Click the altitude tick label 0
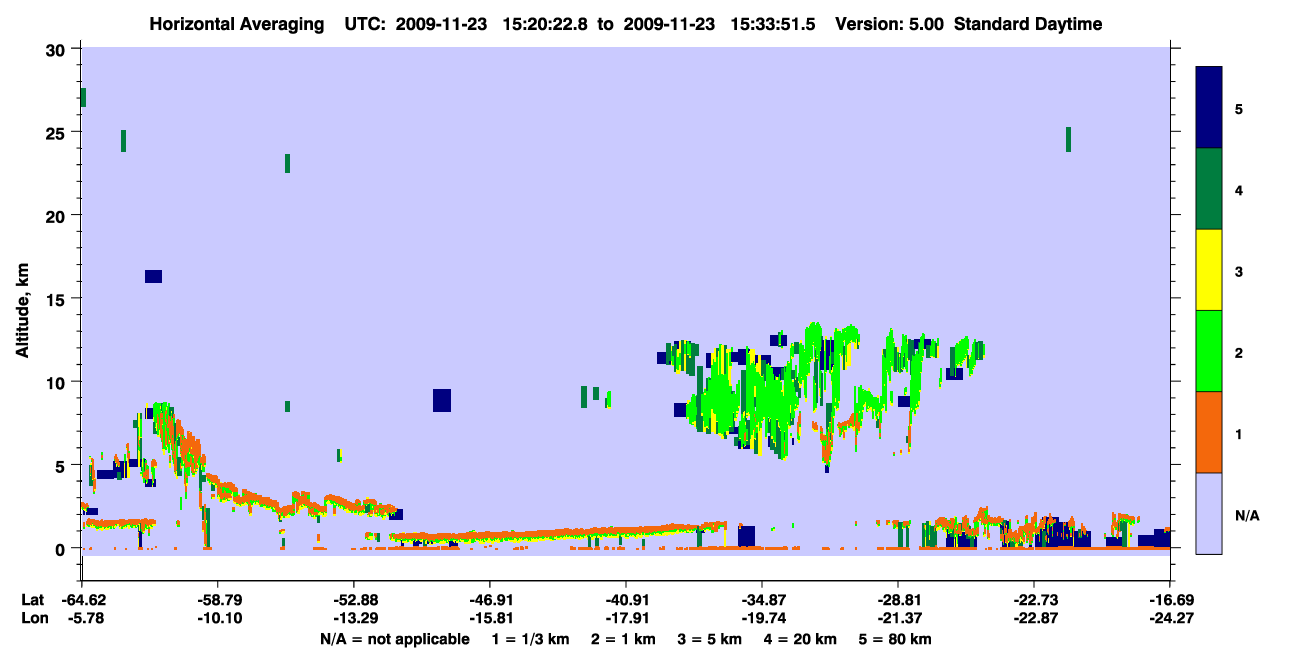Screen dimensions: 1300x667 [x=62, y=548]
